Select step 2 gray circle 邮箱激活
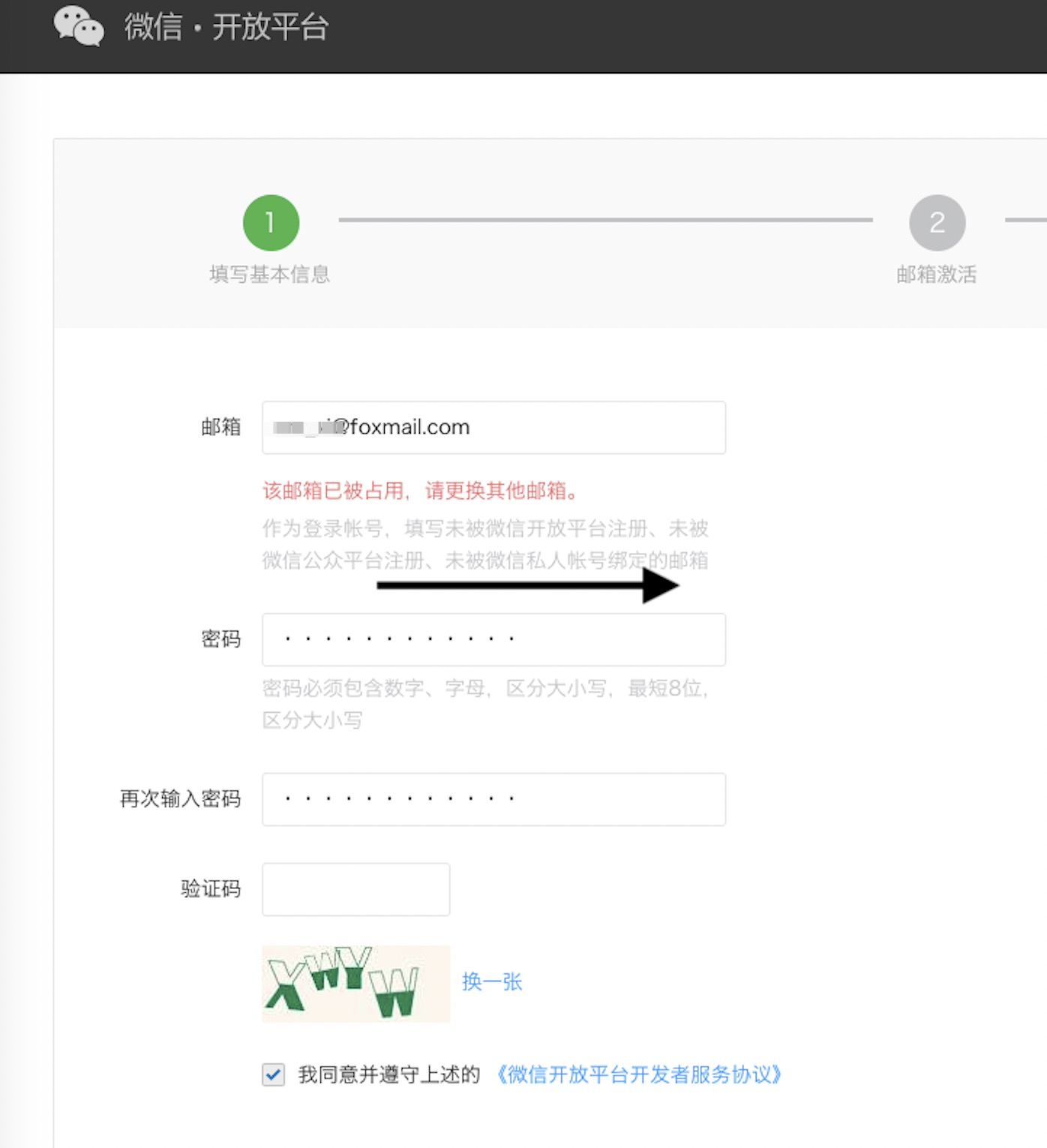Viewport: 1047px width, 1148px height. click(937, 223)
